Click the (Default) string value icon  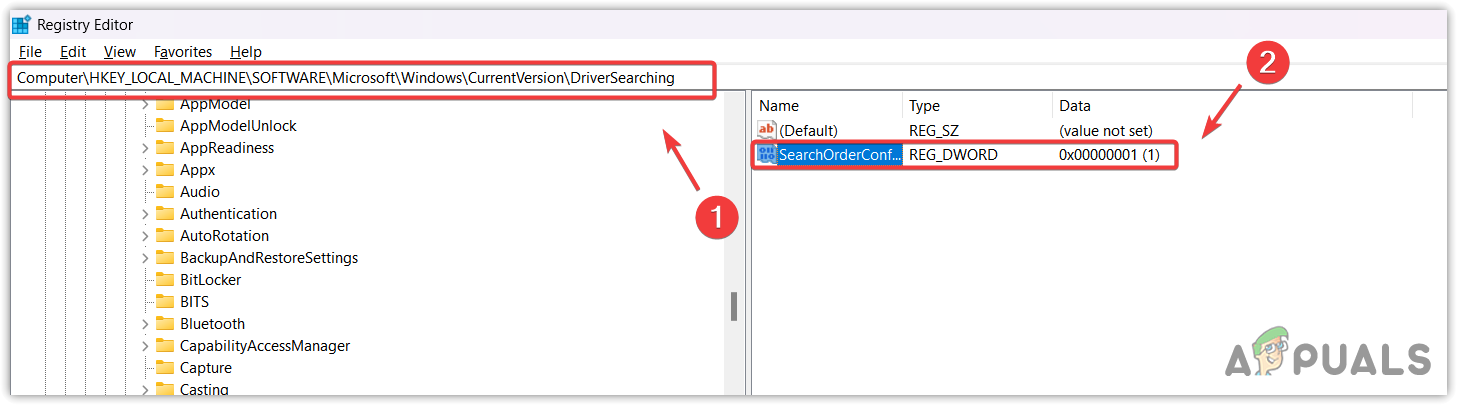pyautogui.click(x=767, y=130)
